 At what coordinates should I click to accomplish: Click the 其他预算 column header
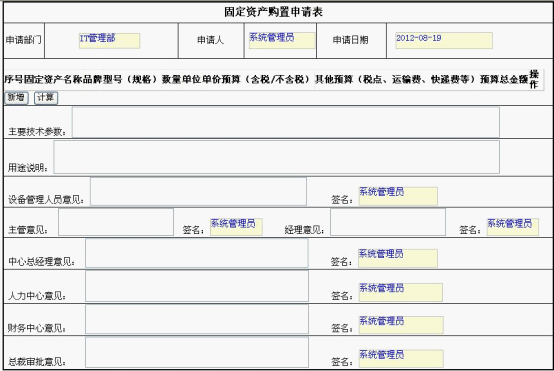(x=397, y=79)
